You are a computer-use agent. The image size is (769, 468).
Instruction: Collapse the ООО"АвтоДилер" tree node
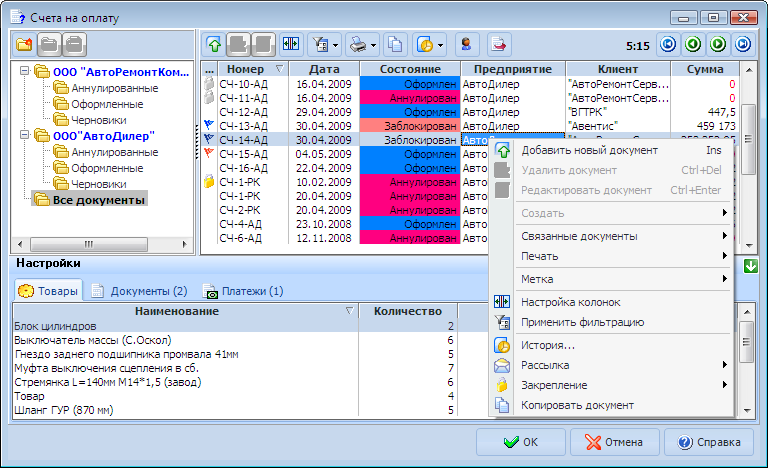[24, 136]
